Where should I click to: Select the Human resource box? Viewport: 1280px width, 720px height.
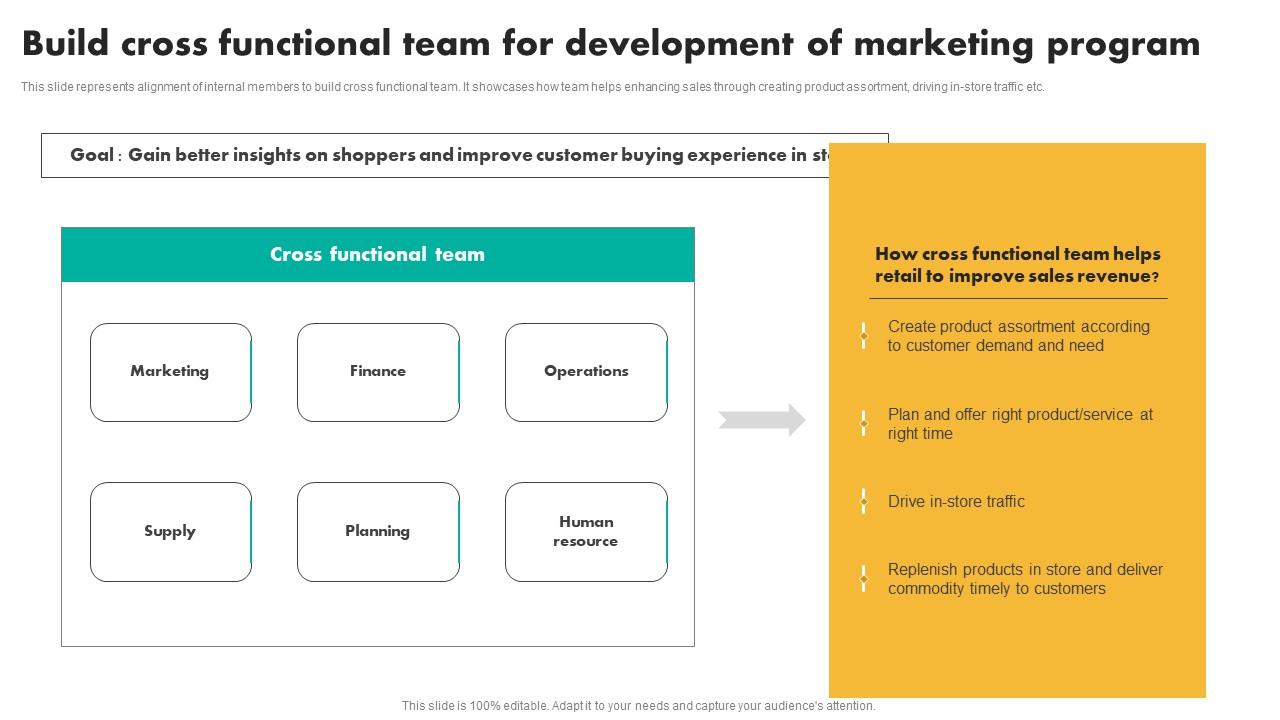586,531
